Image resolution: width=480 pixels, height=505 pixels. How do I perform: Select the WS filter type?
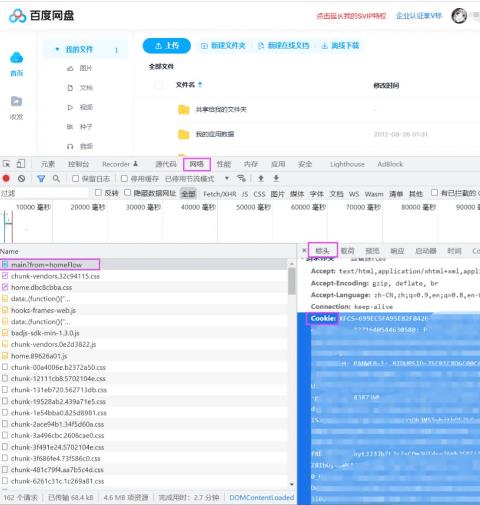coord(354,194)
